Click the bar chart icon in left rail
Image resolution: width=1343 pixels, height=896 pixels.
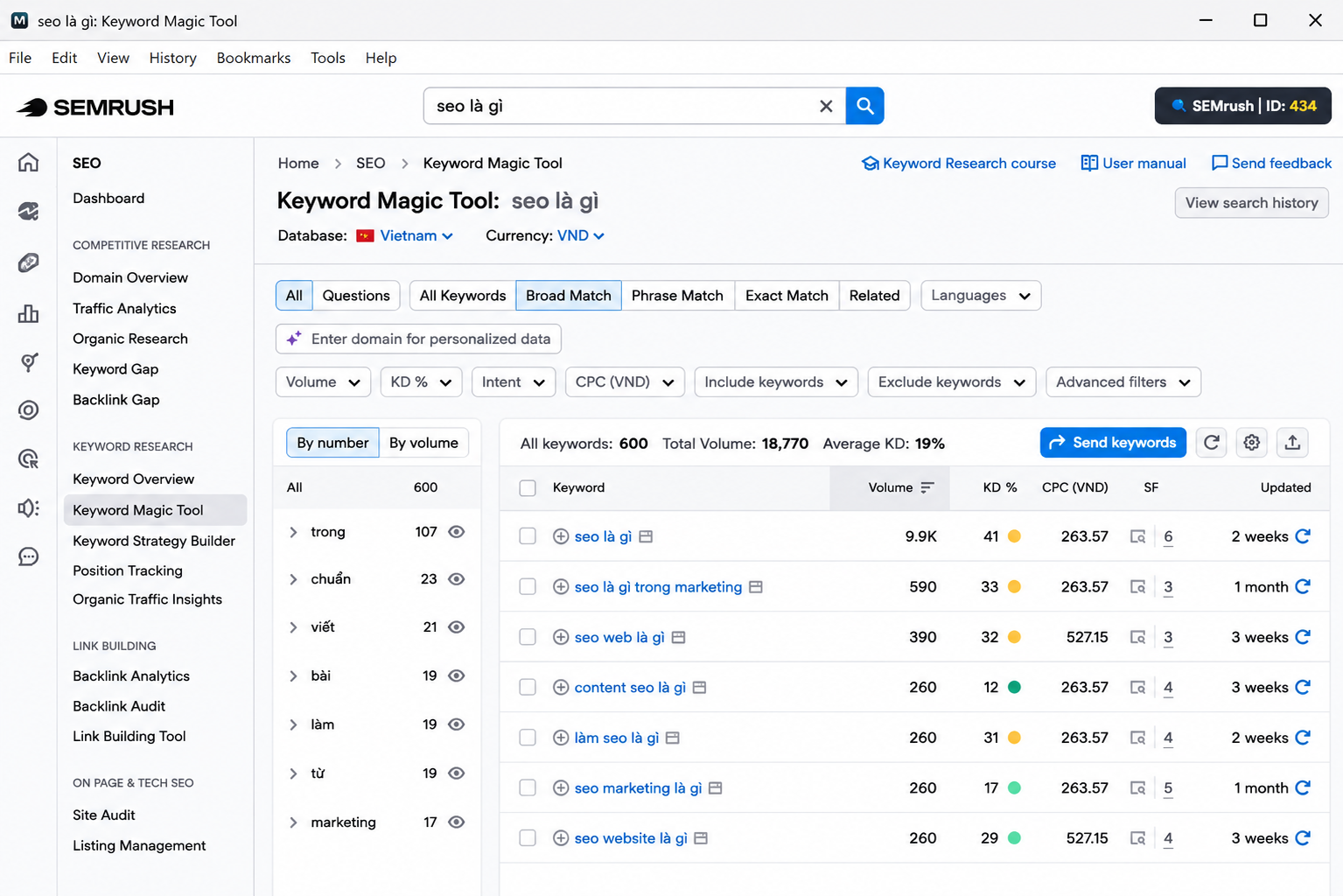coord(29,313)
